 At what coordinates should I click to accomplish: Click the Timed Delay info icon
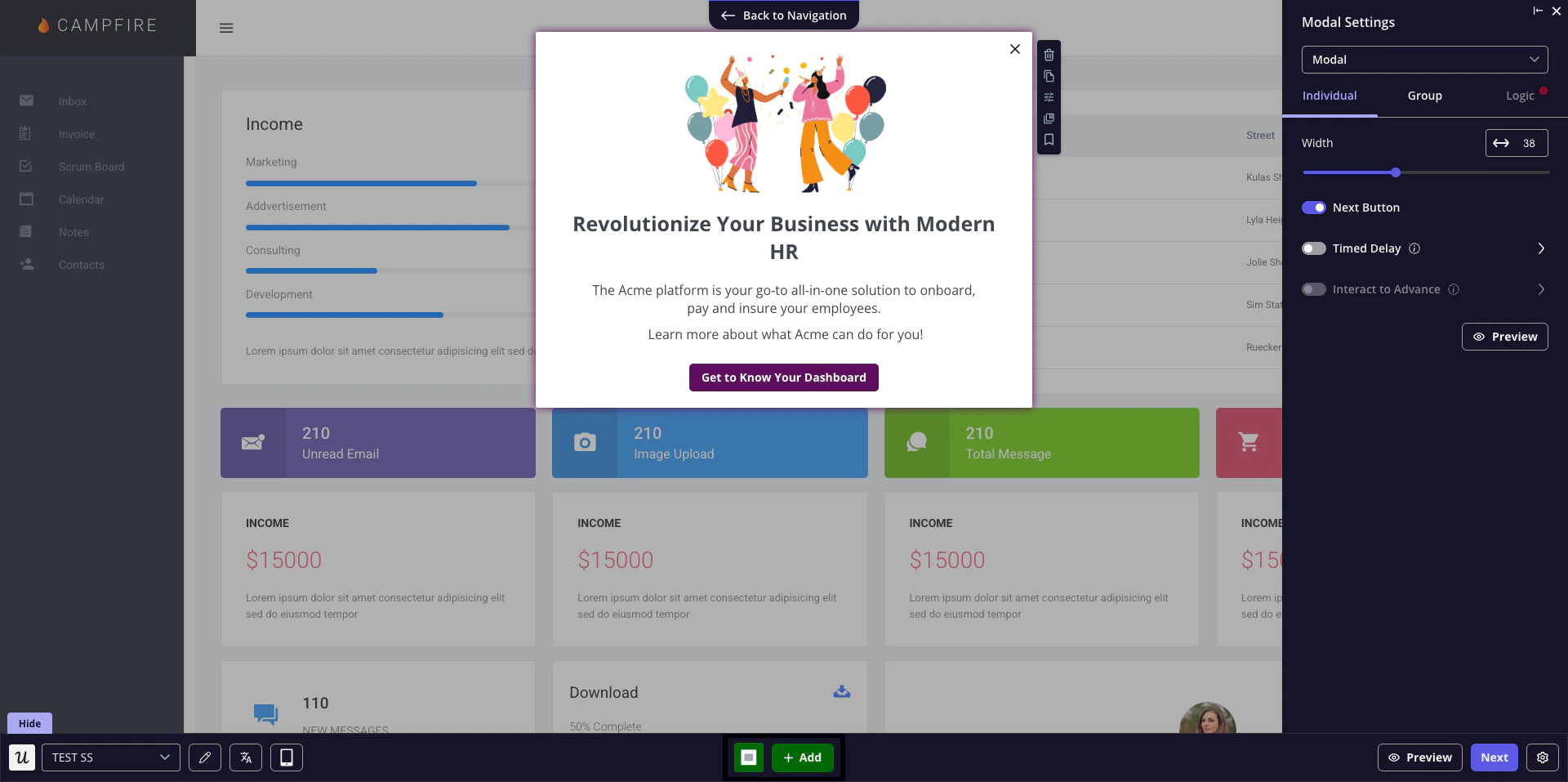pyautogui.click(x=1414, y=248)
